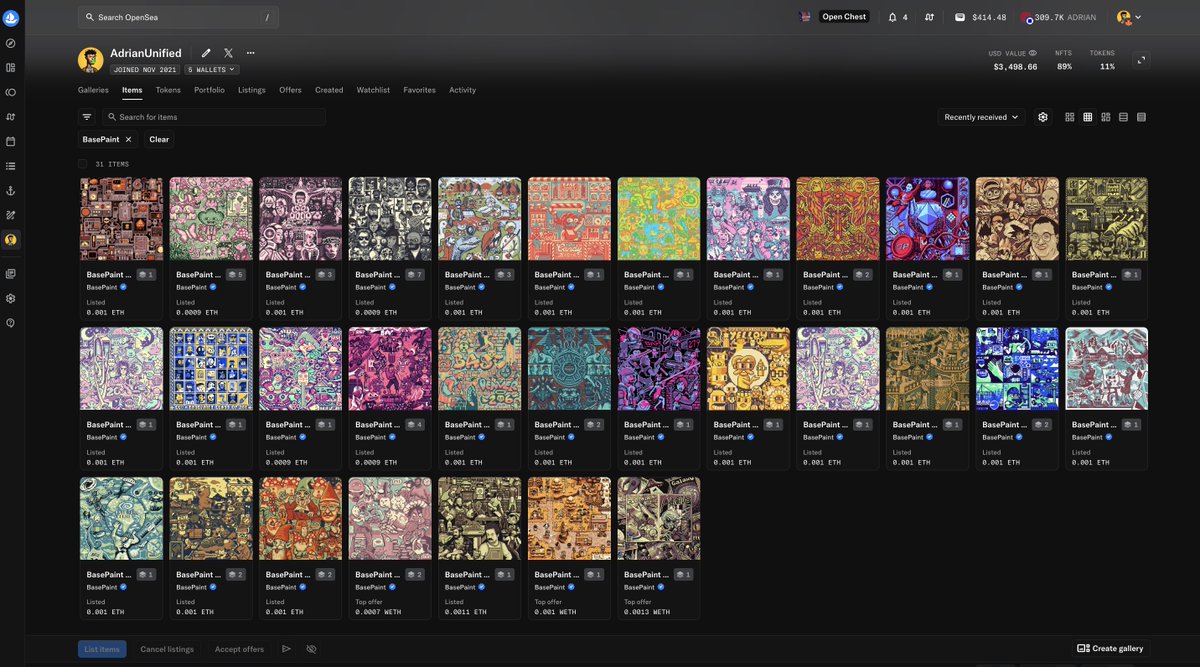This screenshot has height=667, width=1200.
Task: Open the display settings gear icon
Action: (x=1043, y=117)
